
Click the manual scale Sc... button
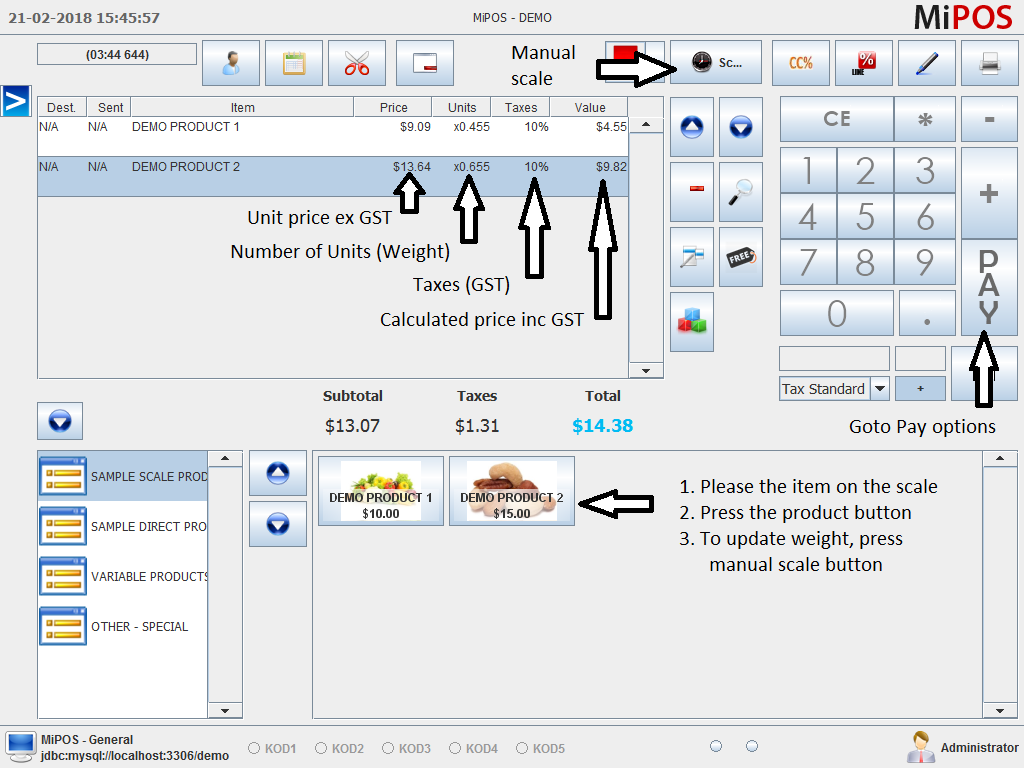pyautogui.click(x=716, y=63)
